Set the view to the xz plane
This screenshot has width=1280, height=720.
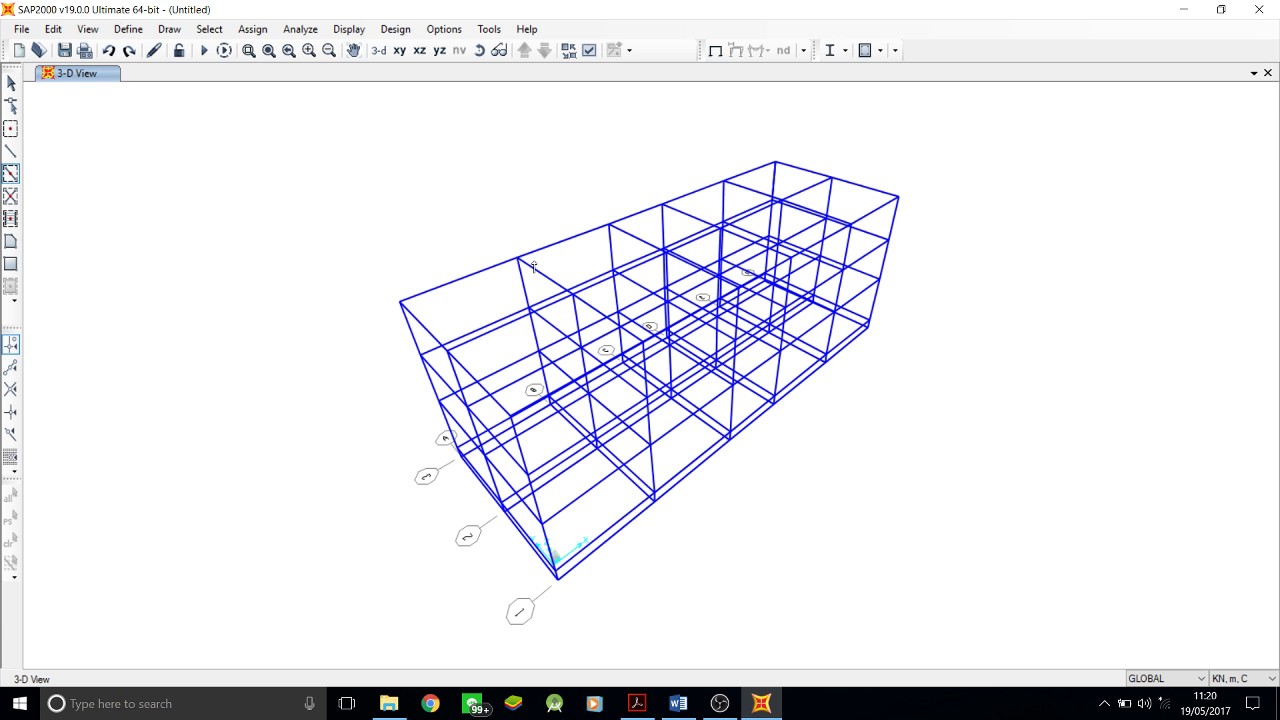click(420, 50)
